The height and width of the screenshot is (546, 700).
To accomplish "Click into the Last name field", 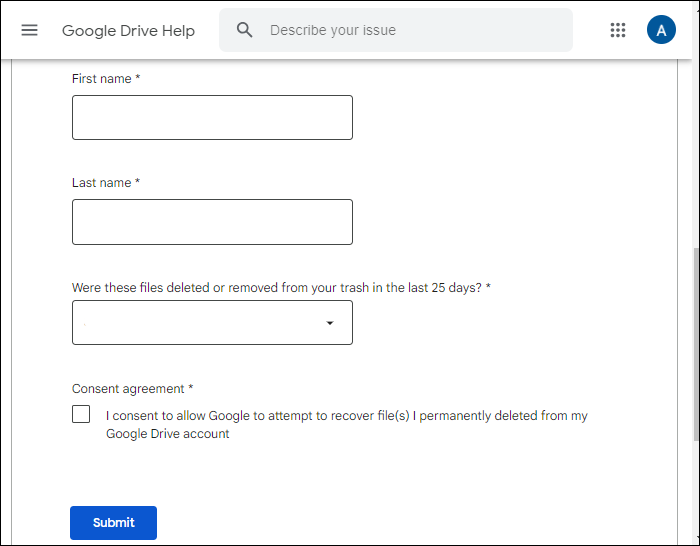I will tap(212, 221).
